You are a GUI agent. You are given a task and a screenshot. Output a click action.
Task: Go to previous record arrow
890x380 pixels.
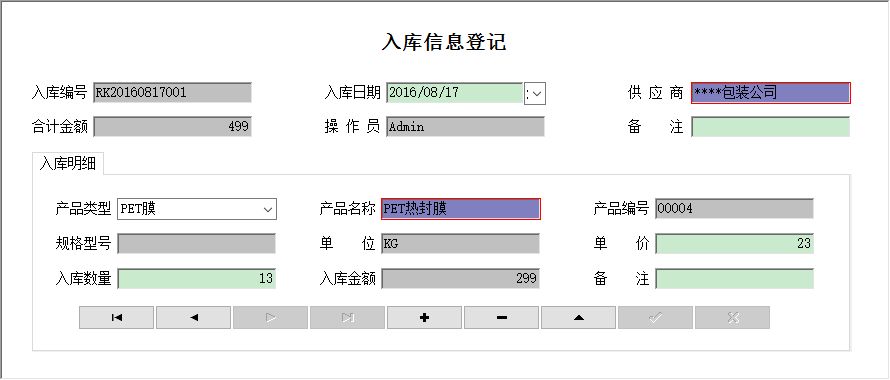coord(194,318)
